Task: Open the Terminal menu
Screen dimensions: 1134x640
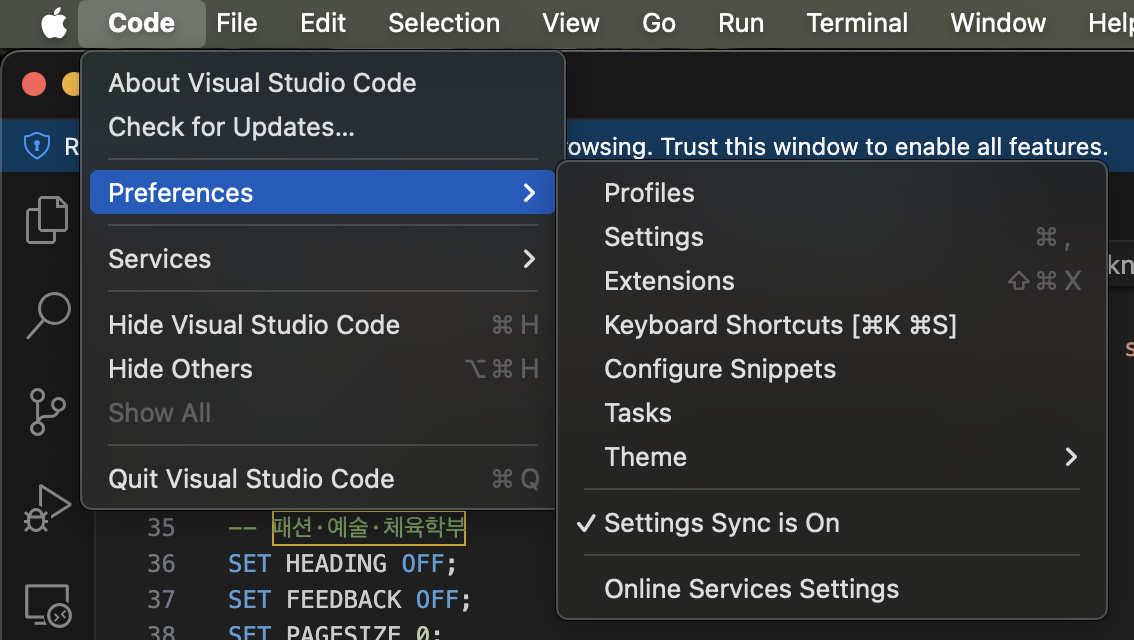Action: pos(857,23)
